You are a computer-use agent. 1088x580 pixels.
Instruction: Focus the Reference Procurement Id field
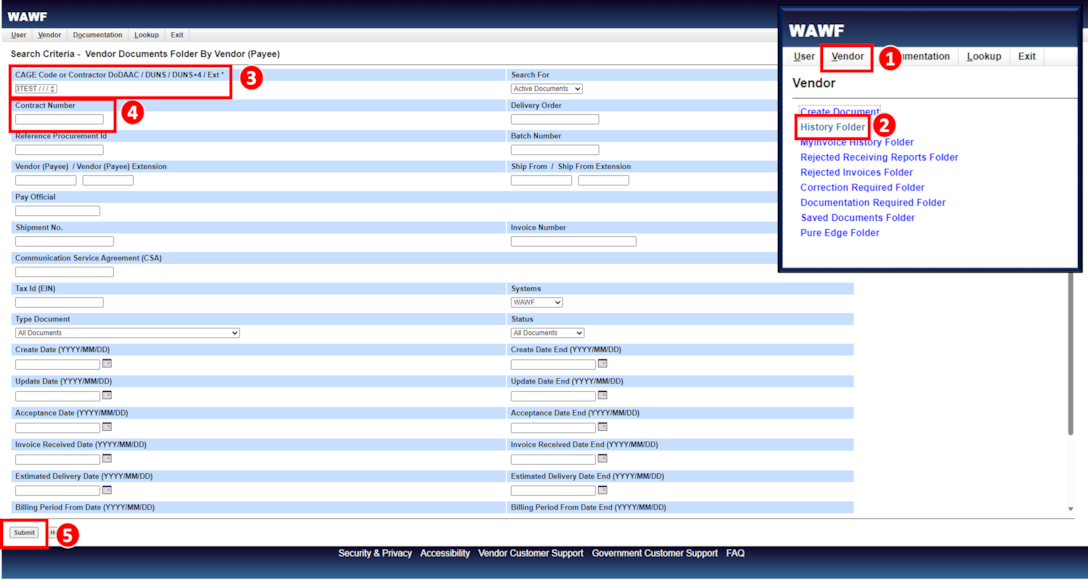tap(59, 150)
